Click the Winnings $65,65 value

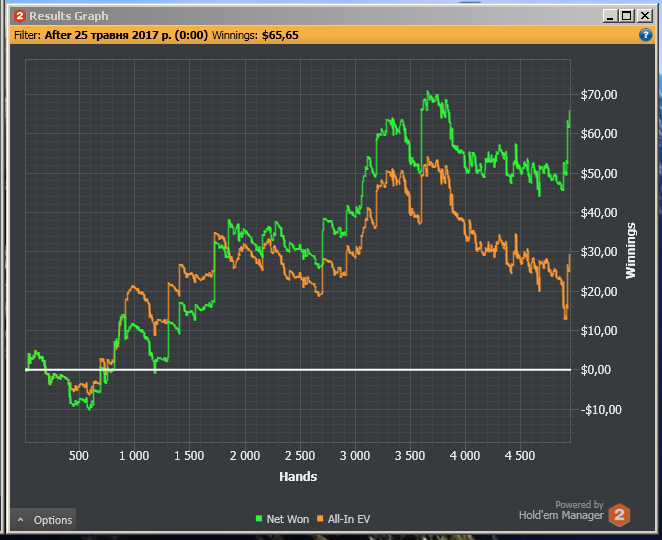pyautogui.click(x=280, y=35)
